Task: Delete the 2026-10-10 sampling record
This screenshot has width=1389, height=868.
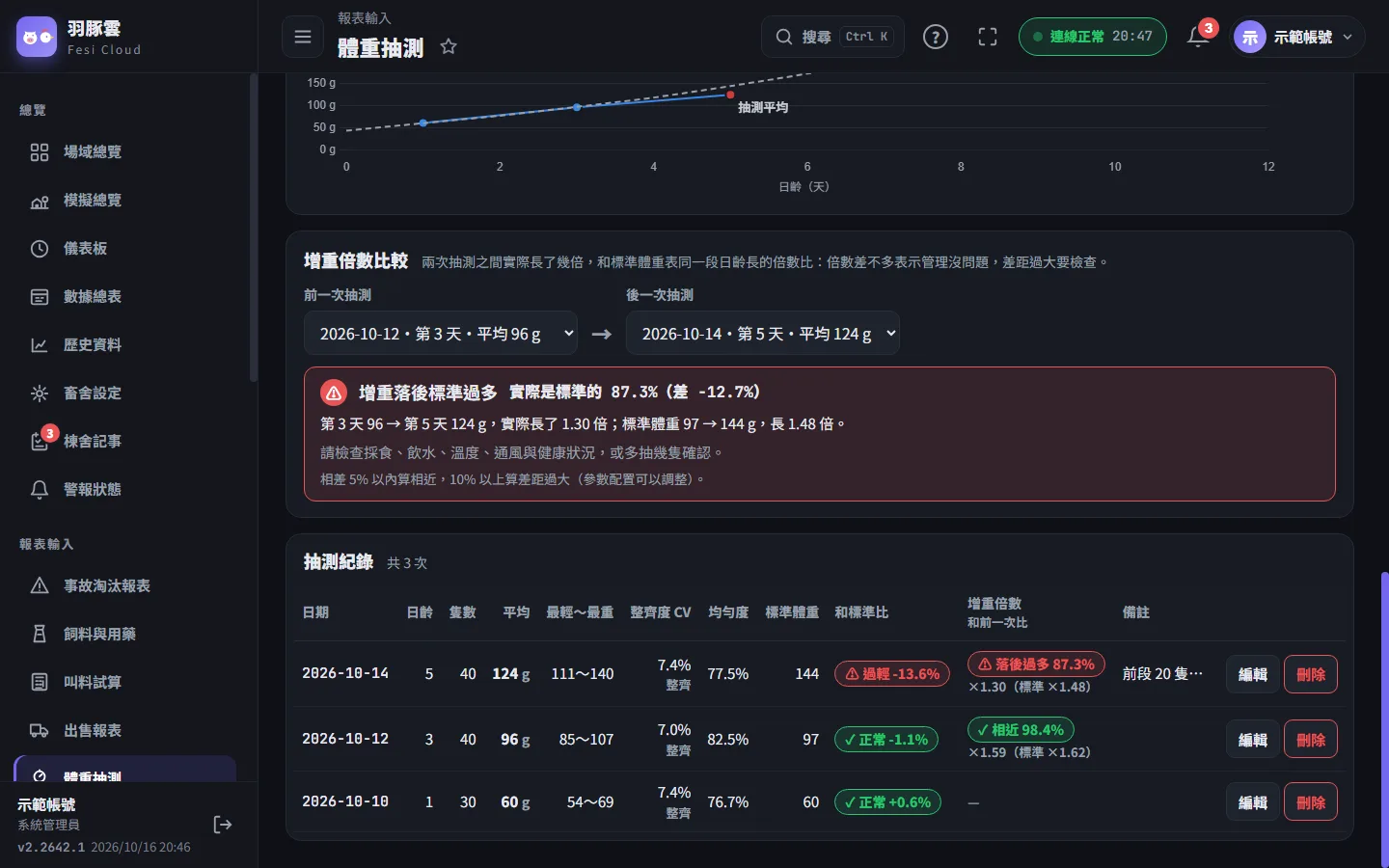Action: (1311, 802)
